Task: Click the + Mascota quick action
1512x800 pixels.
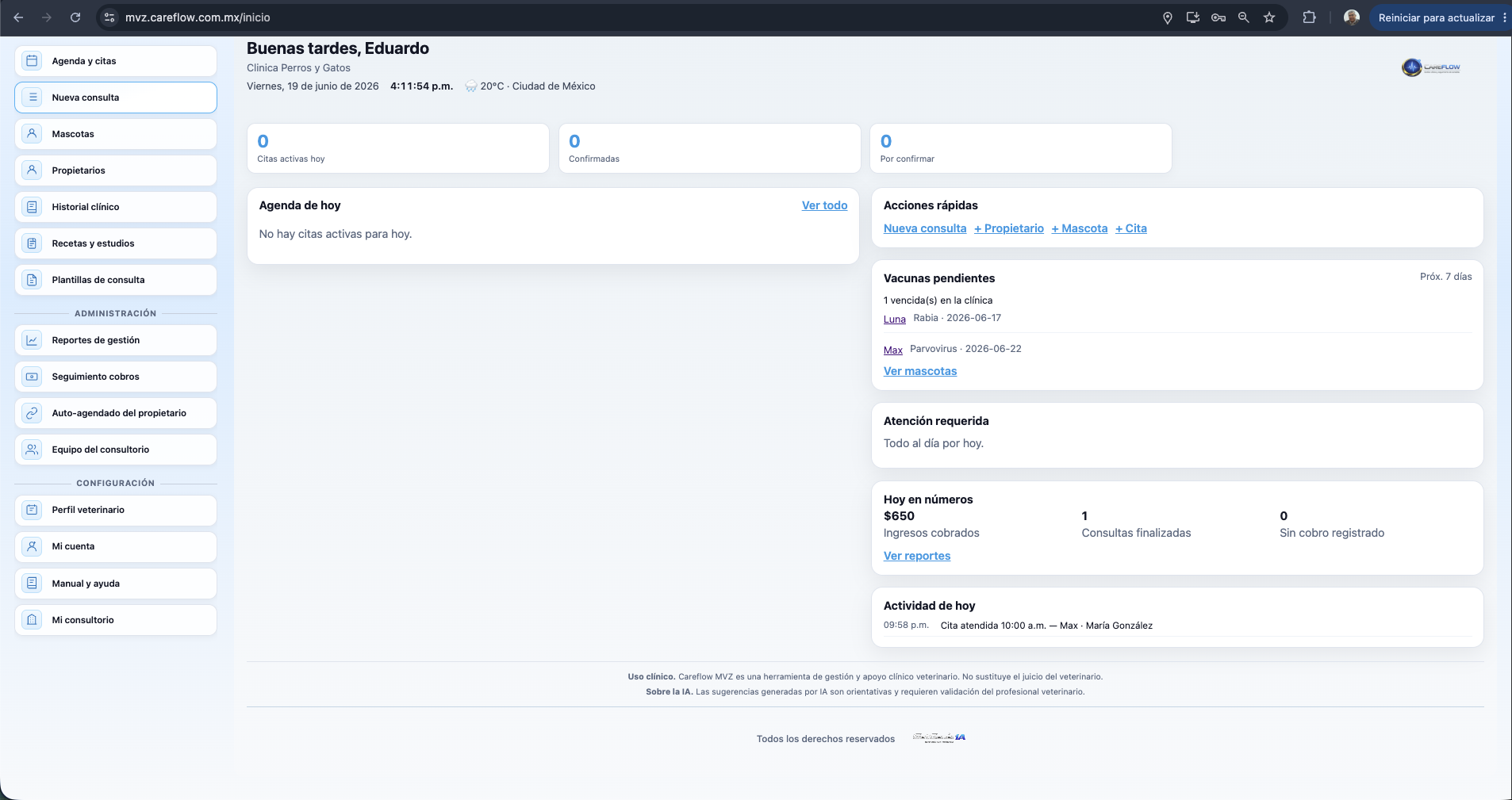Action: click(x=1080, y=228)
